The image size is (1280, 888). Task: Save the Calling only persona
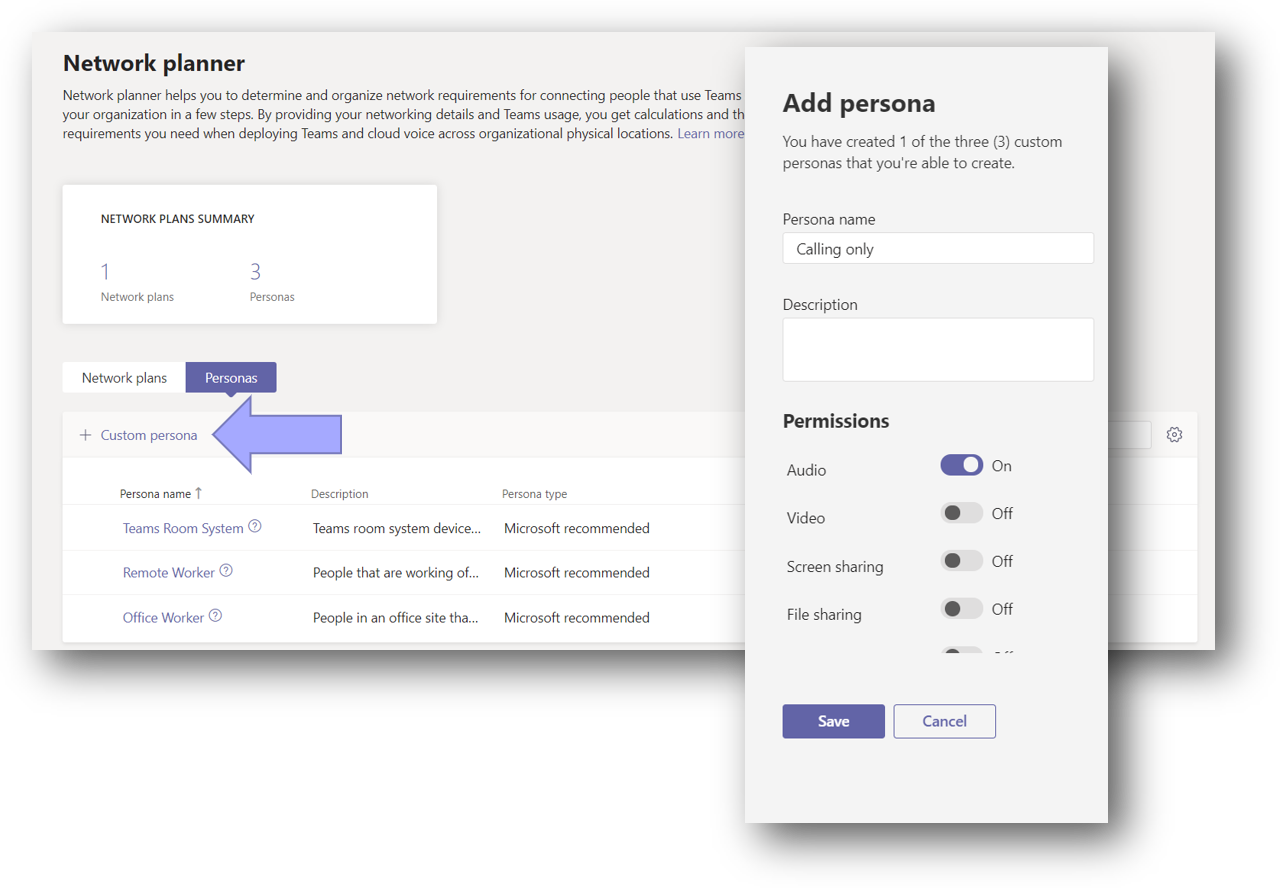833,720
